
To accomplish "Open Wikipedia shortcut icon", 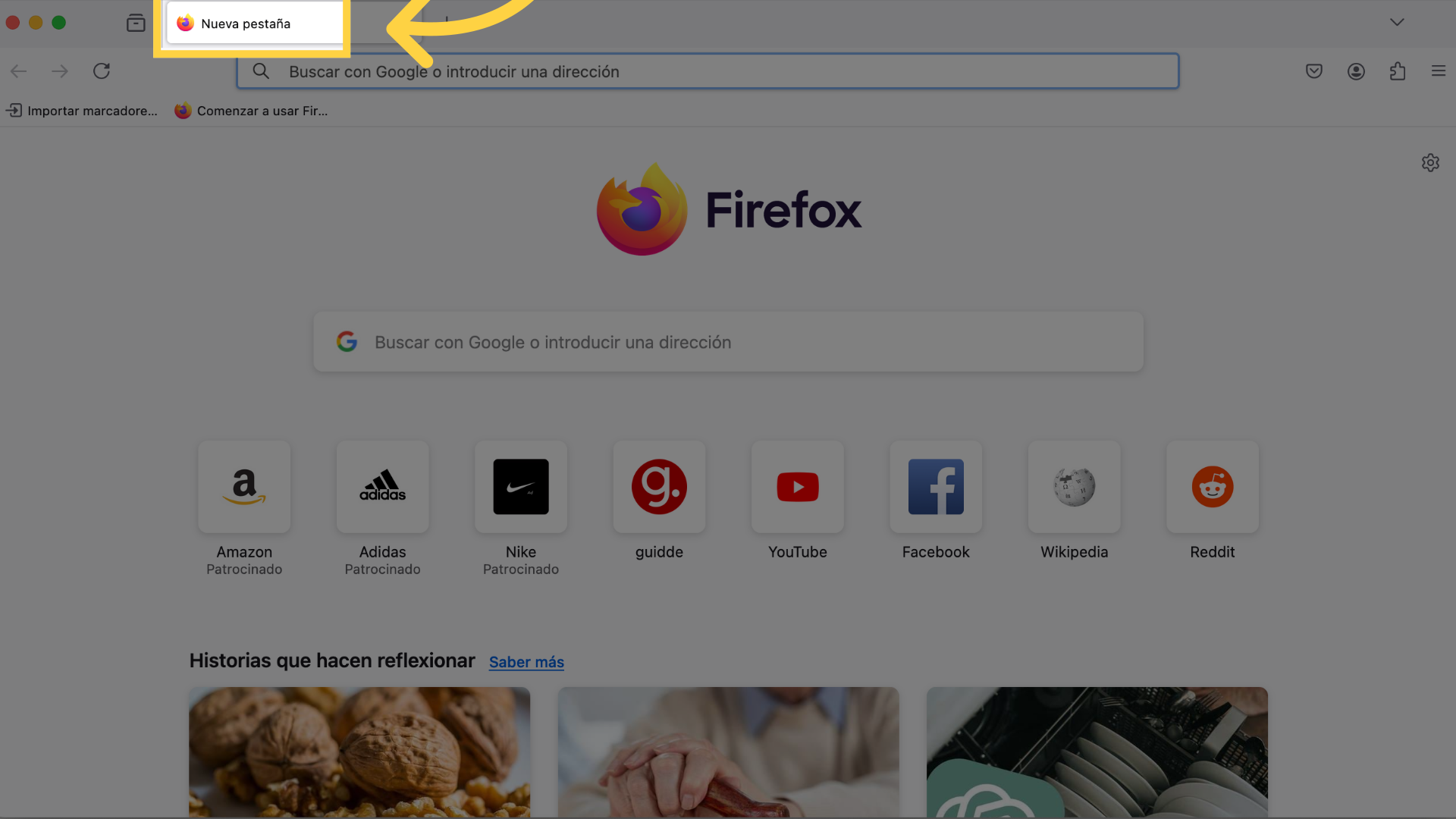I will (x=1074, y=487).
